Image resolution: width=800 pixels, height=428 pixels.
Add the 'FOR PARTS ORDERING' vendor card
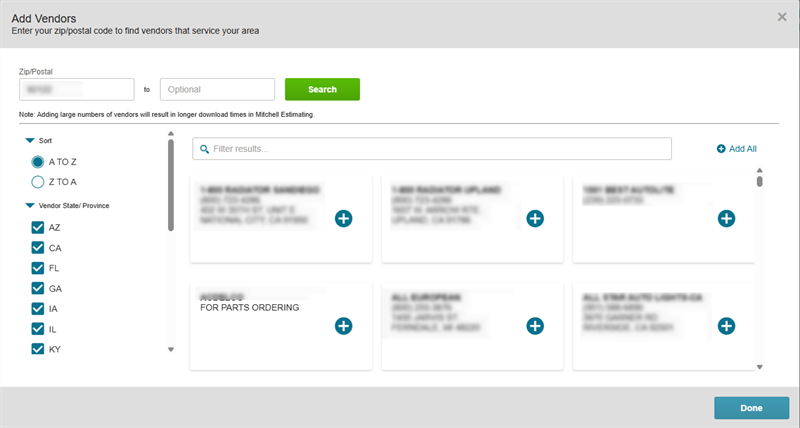click(x=343, y=325)
